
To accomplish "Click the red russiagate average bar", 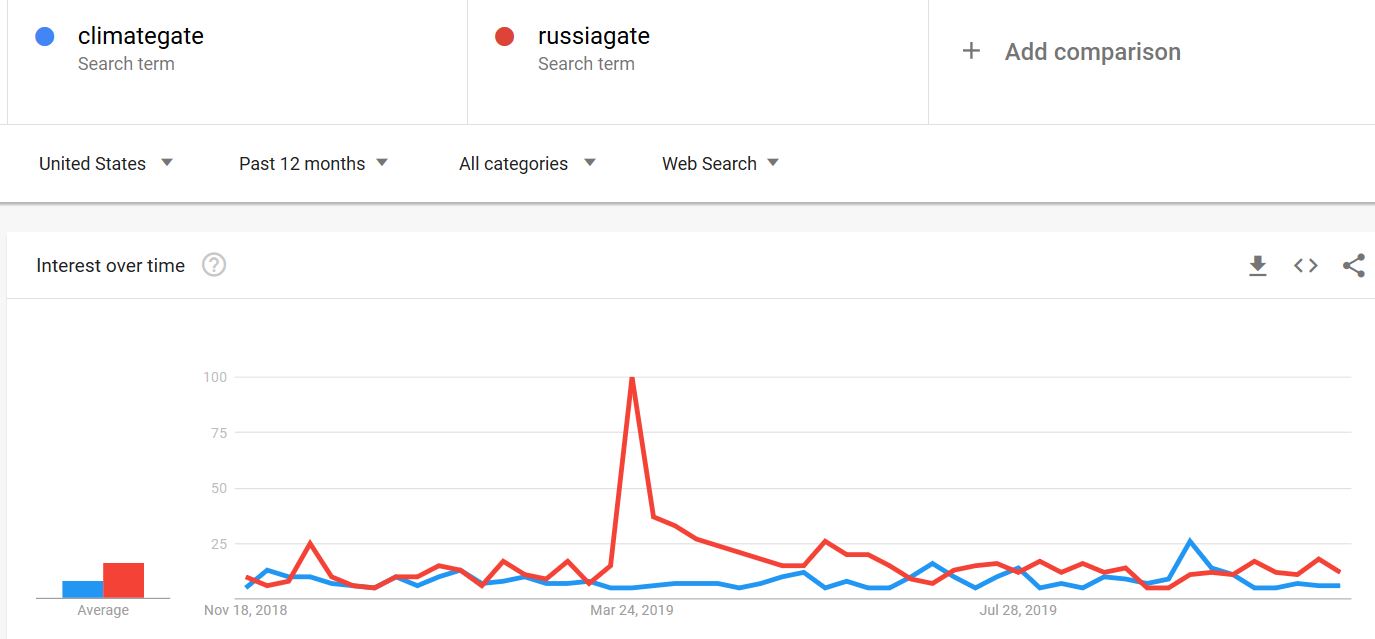I will coord(124,580).
